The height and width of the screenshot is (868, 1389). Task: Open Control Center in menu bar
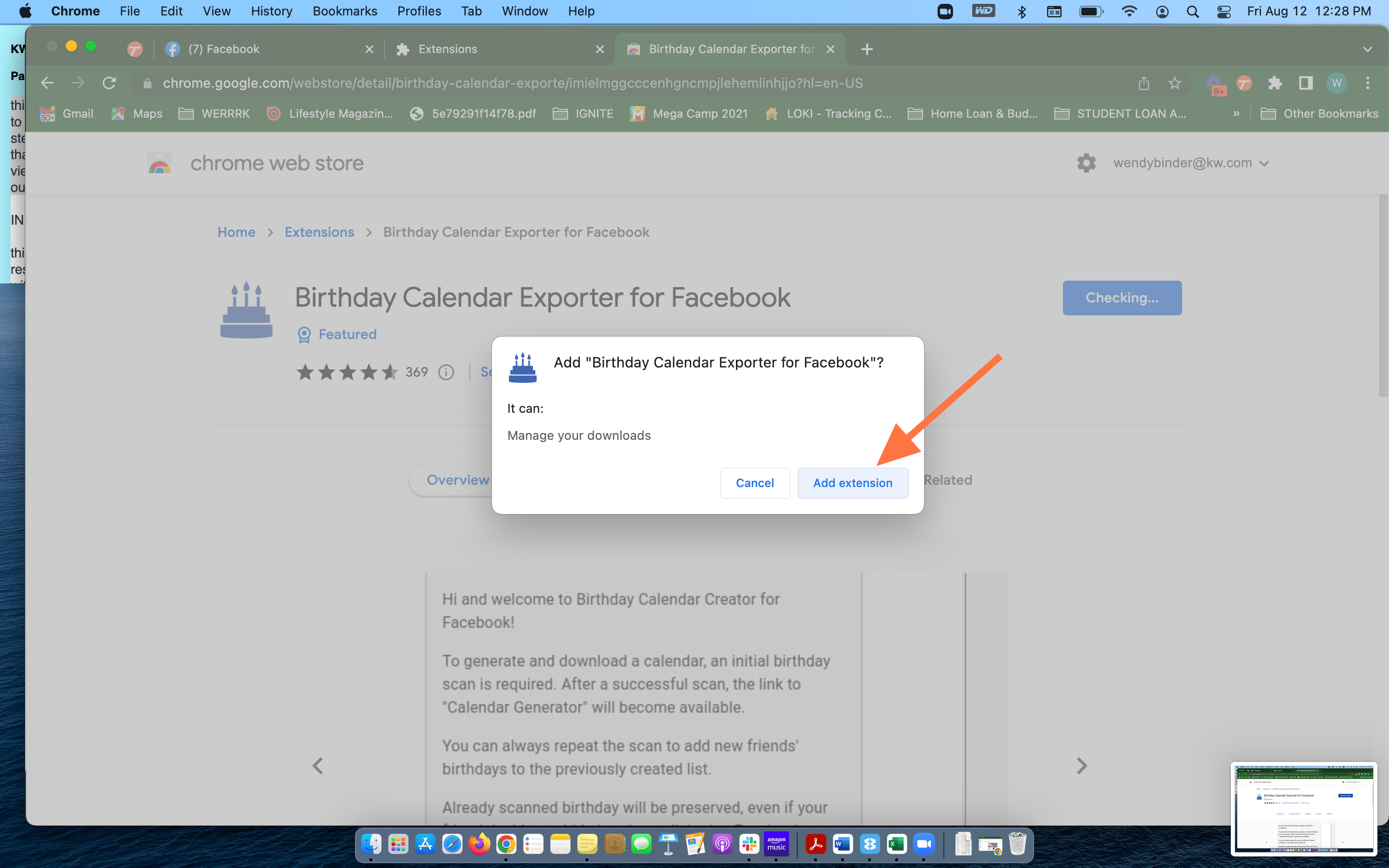point(1224,12)
